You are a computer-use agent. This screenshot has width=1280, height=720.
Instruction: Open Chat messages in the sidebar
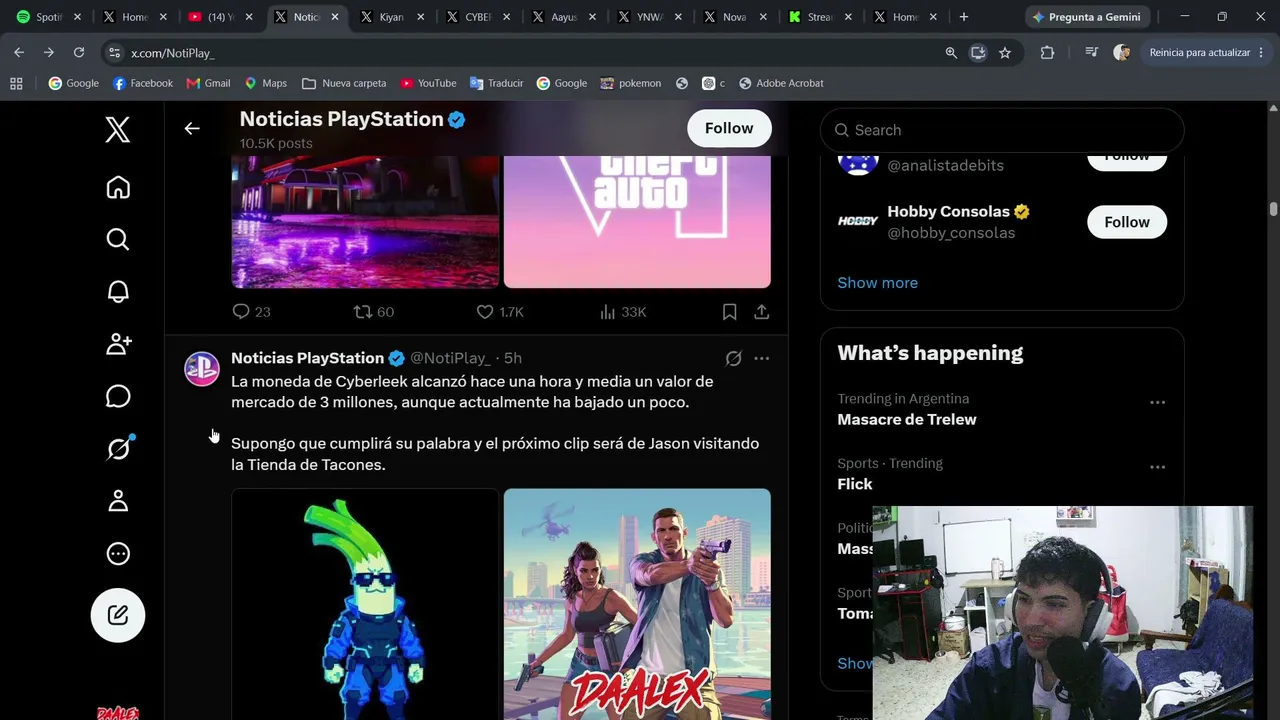[x=118, y=396]
